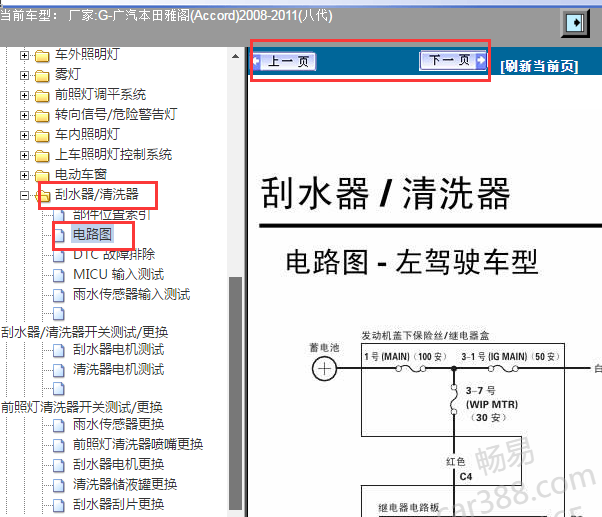Click the DTC 故障排除 document icon
The width and height of the screenshot is (602, 517).
59,255
